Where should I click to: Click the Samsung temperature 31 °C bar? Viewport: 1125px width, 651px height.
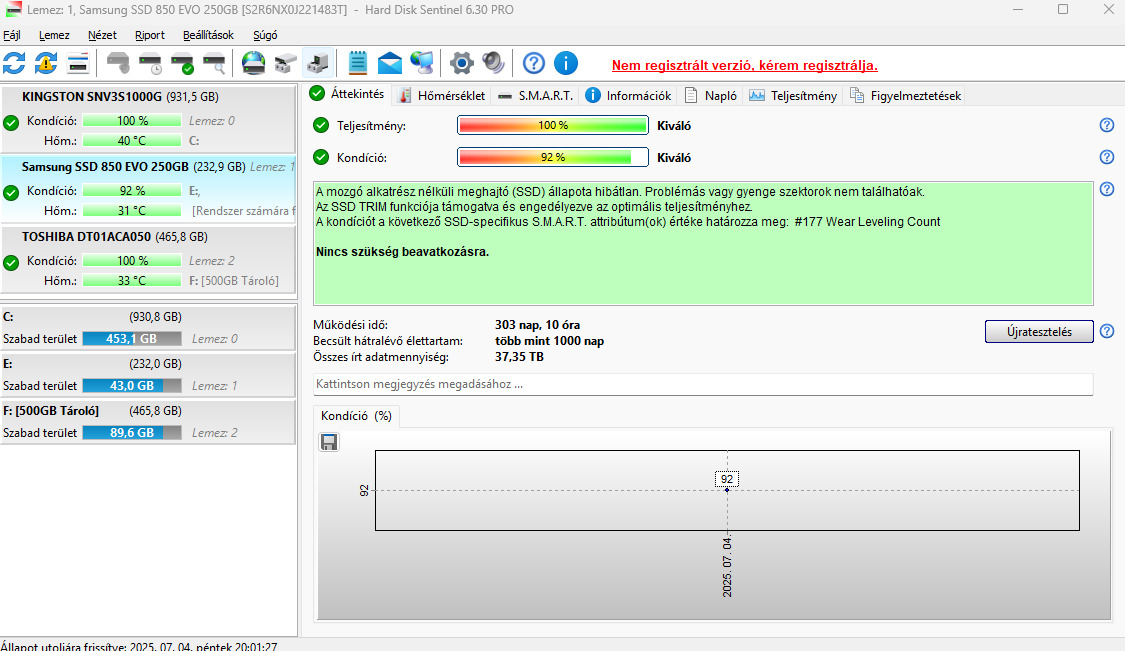(132, 211)
